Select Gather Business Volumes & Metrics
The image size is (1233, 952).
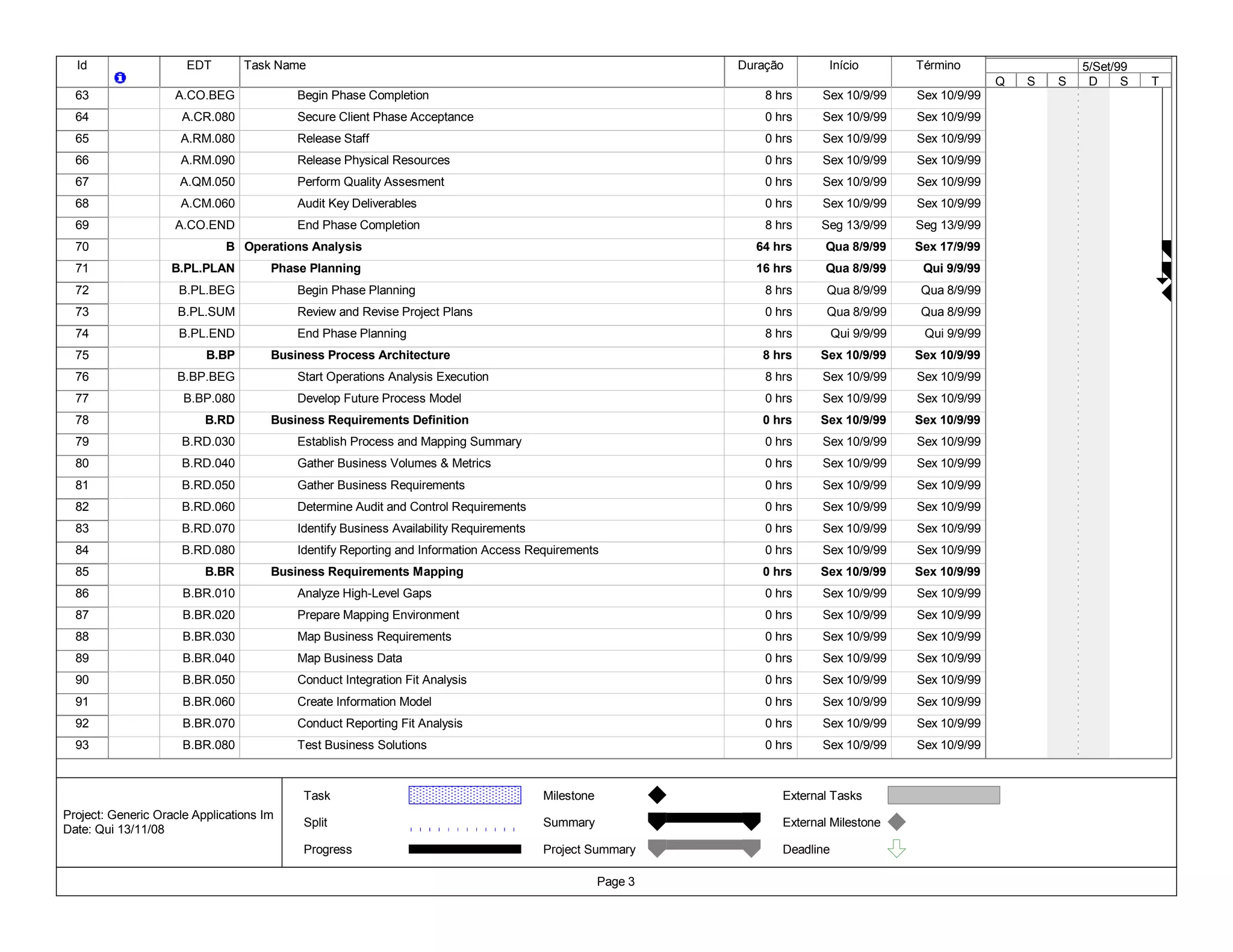(394, 464)
